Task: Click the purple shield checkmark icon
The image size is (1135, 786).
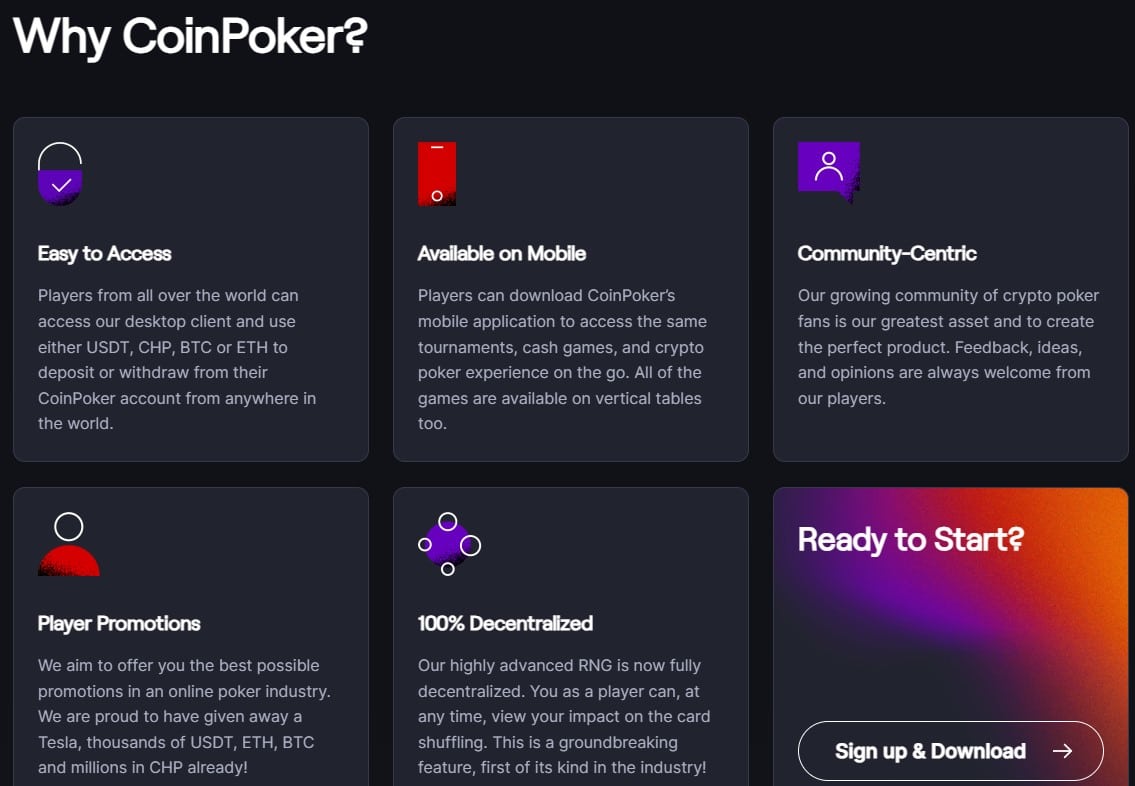Action: pos(60,174)
